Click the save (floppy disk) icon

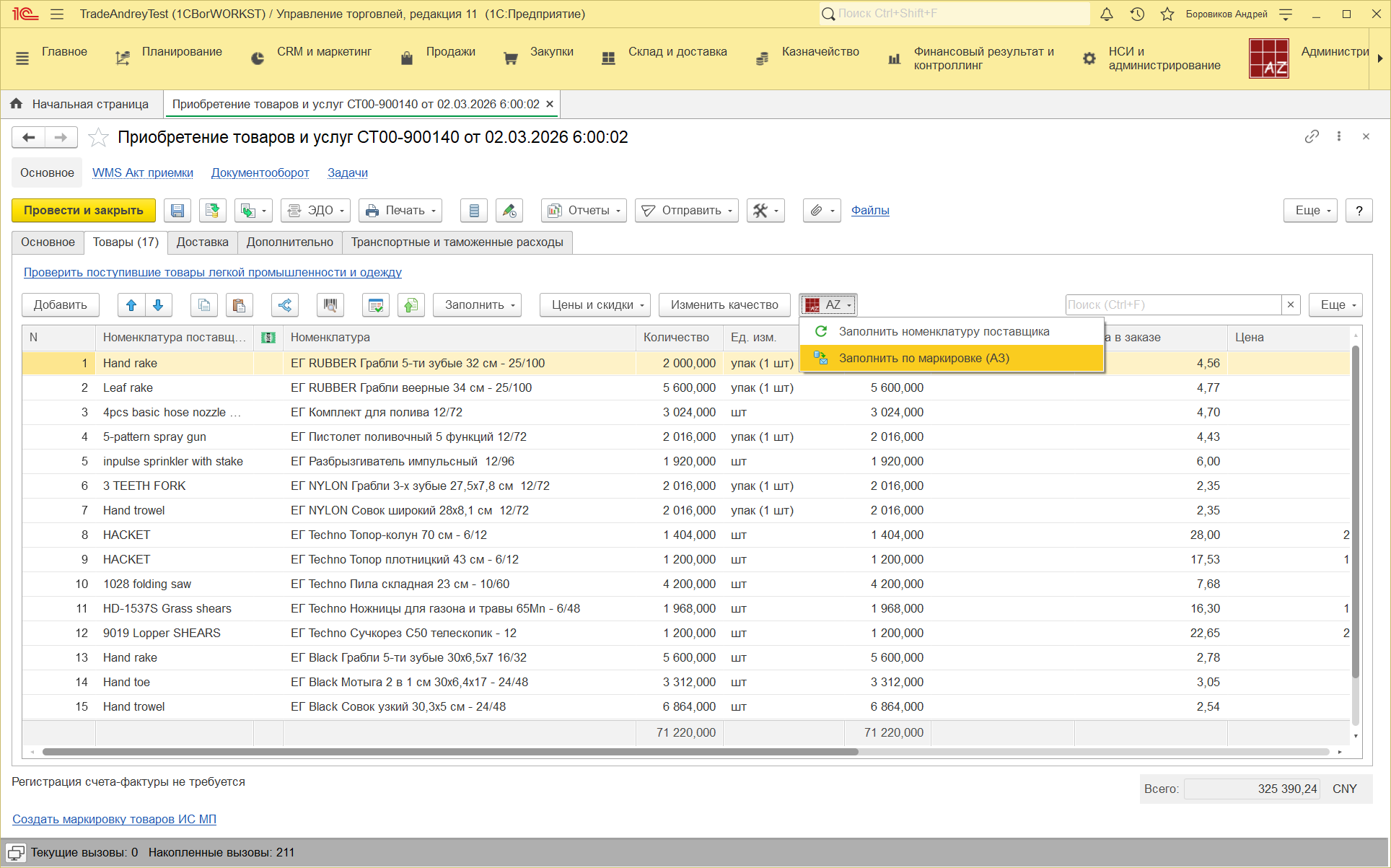coord(177,211)
